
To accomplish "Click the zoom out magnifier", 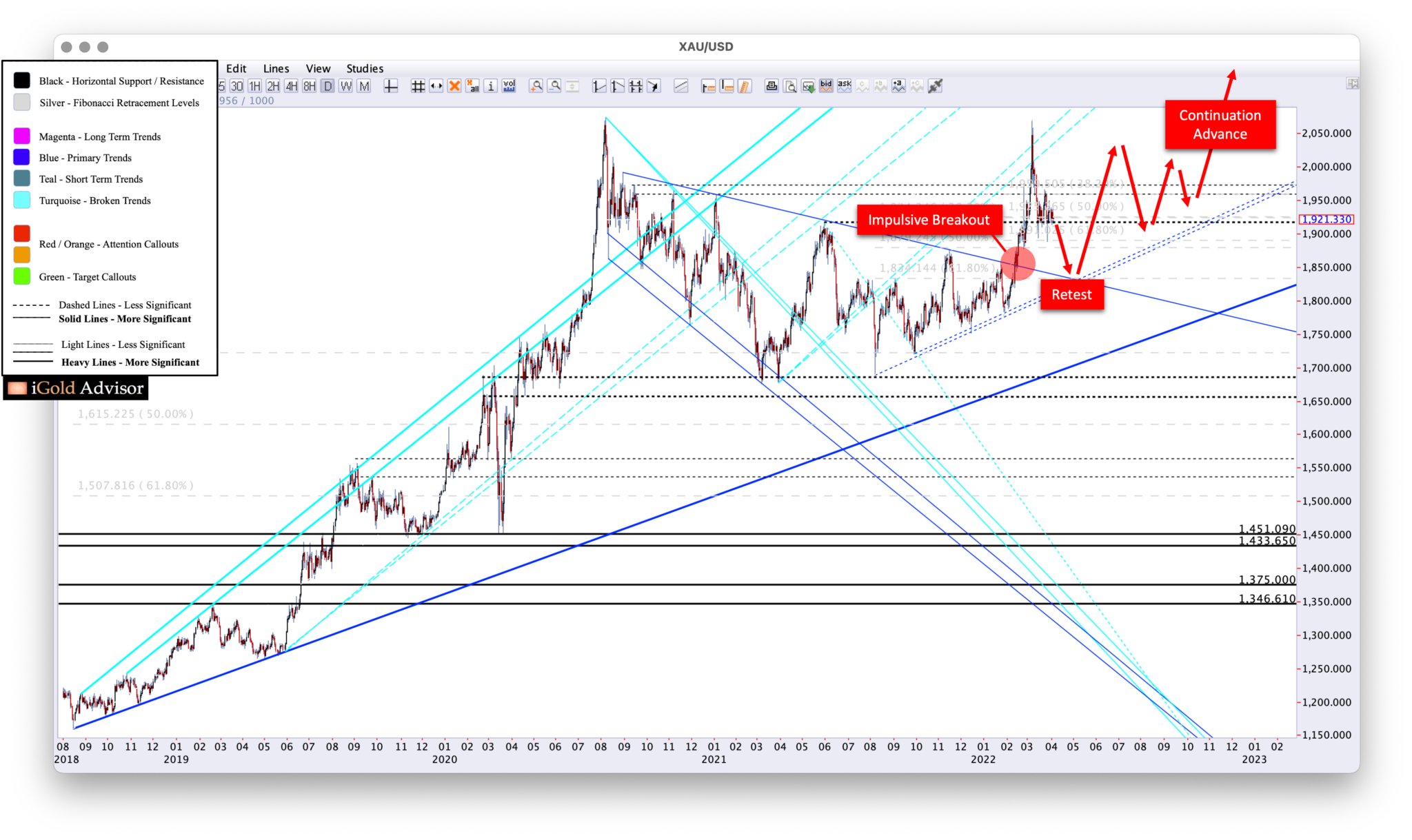I will (554, 86).
